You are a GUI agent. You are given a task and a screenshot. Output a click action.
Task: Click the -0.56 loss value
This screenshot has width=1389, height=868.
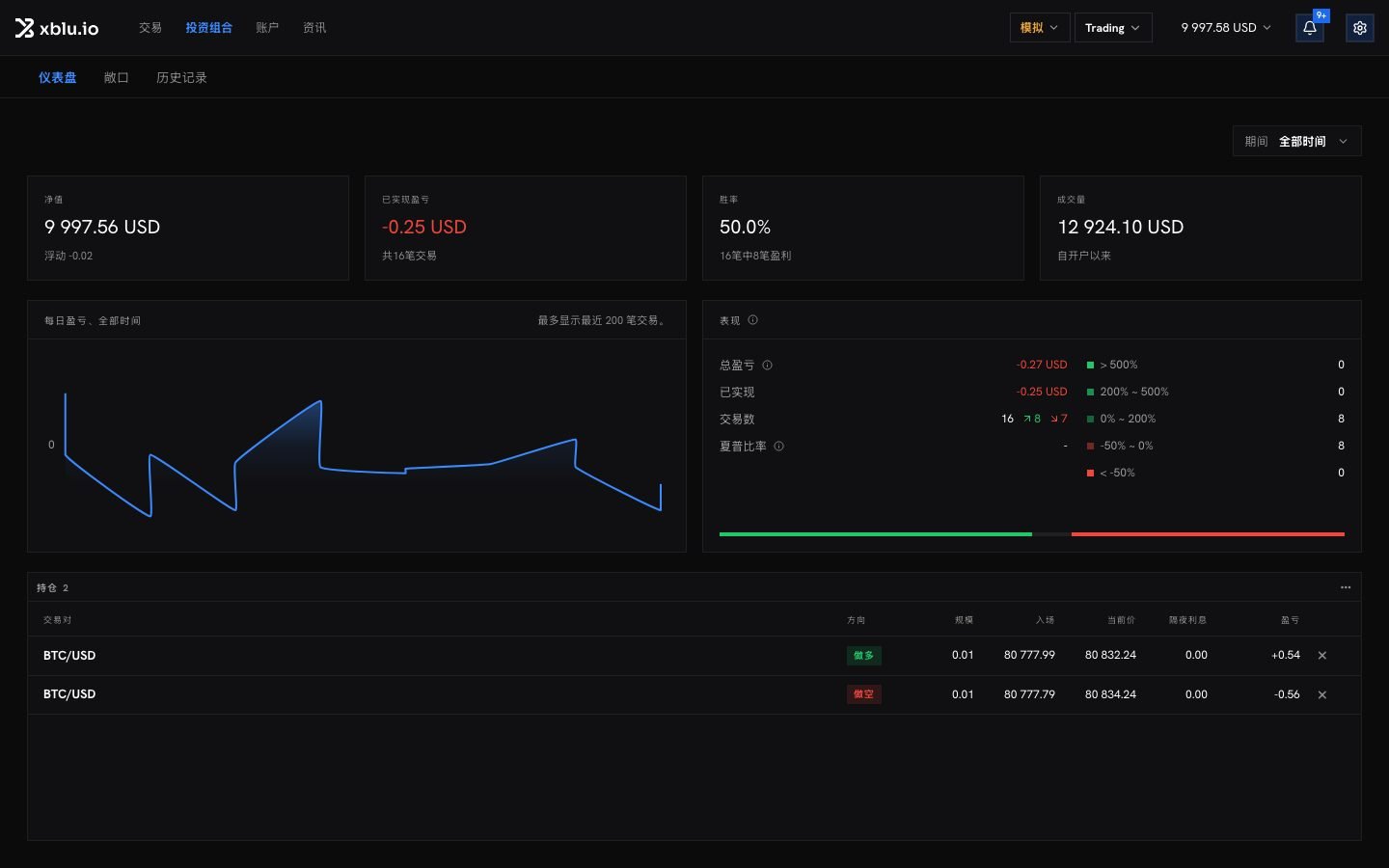(x=1287, y=694)
